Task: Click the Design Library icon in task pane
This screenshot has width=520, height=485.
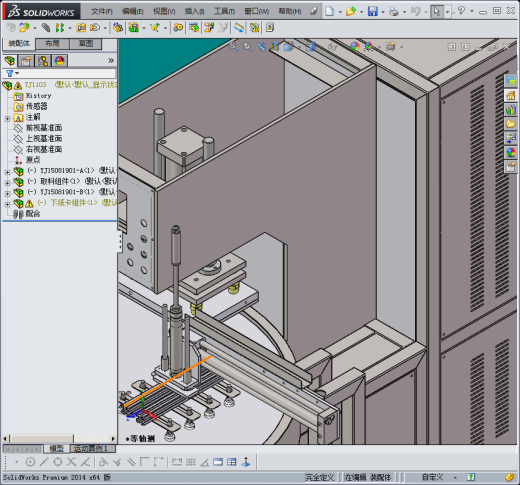Action: point(511,110)
